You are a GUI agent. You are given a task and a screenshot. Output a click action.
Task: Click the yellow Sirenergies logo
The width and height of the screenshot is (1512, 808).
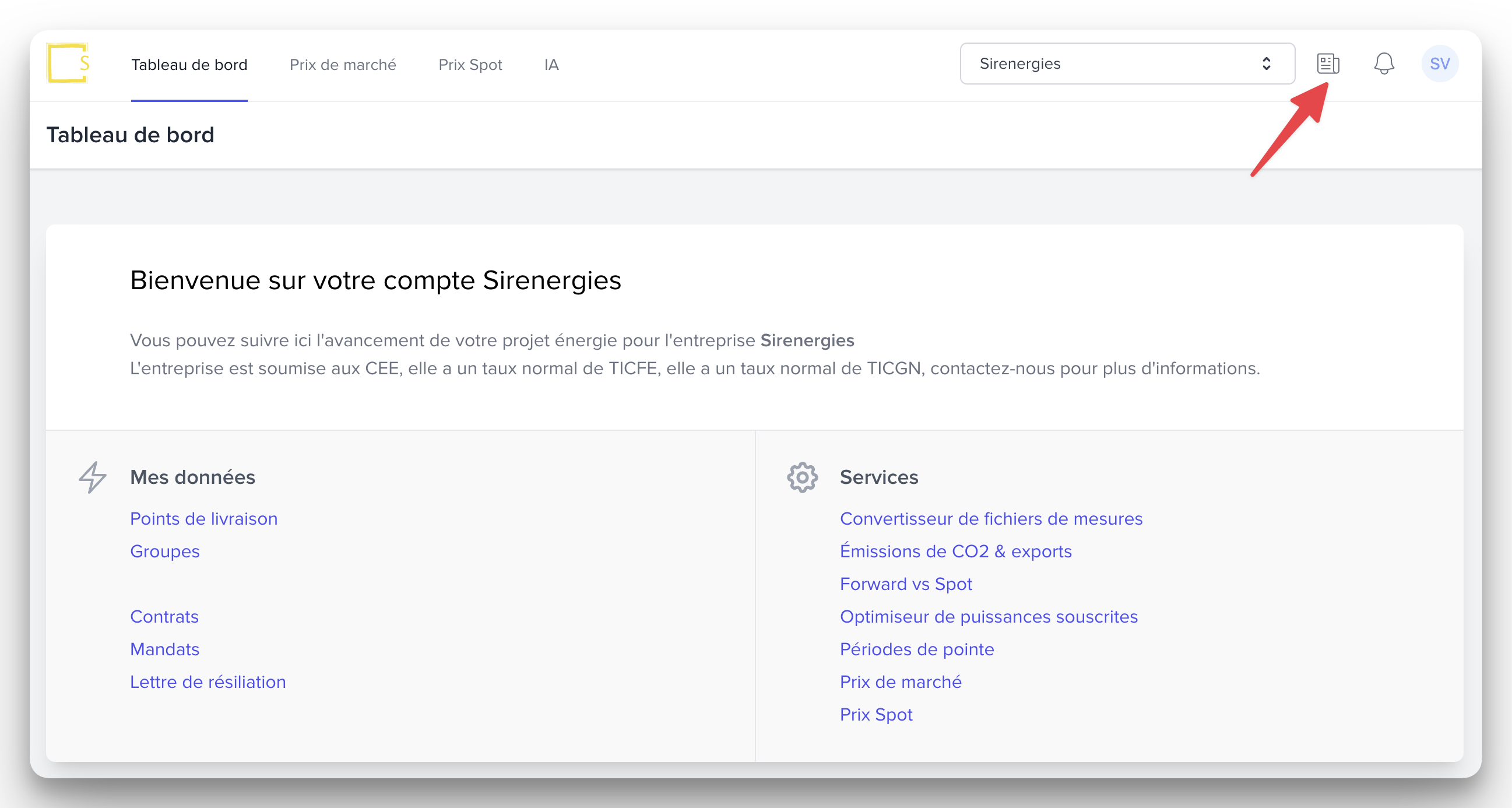tap(68, 63)
